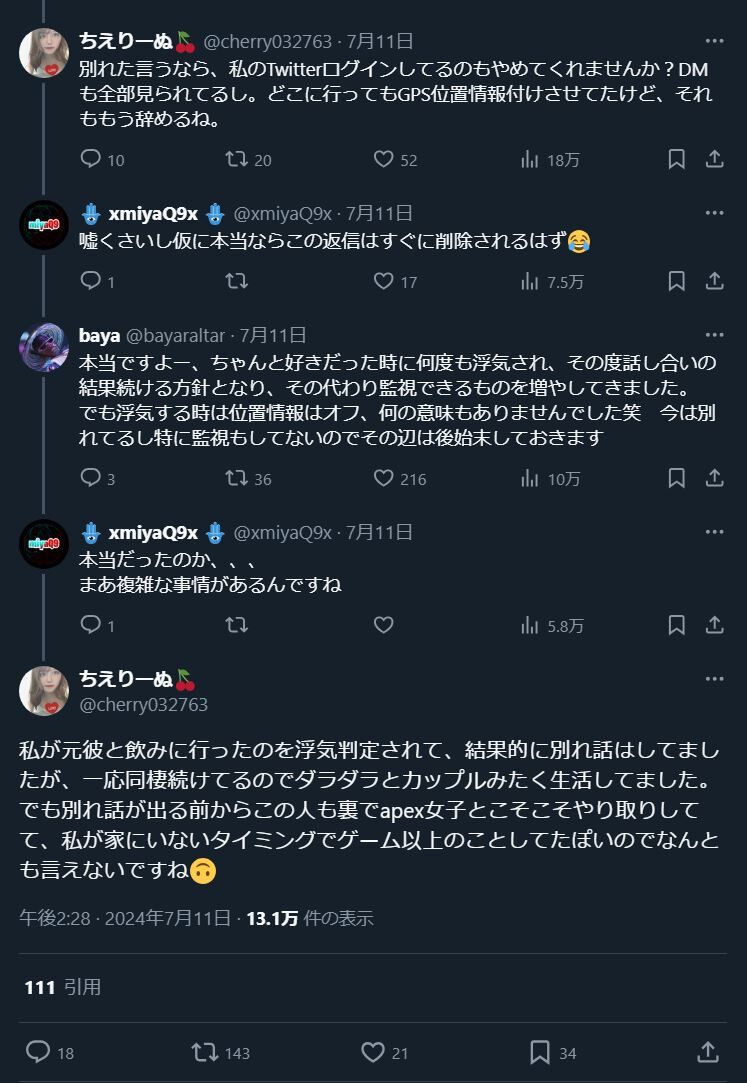Open the 111 引用 quotes list
747x1083 pixels.
point(63,987)
